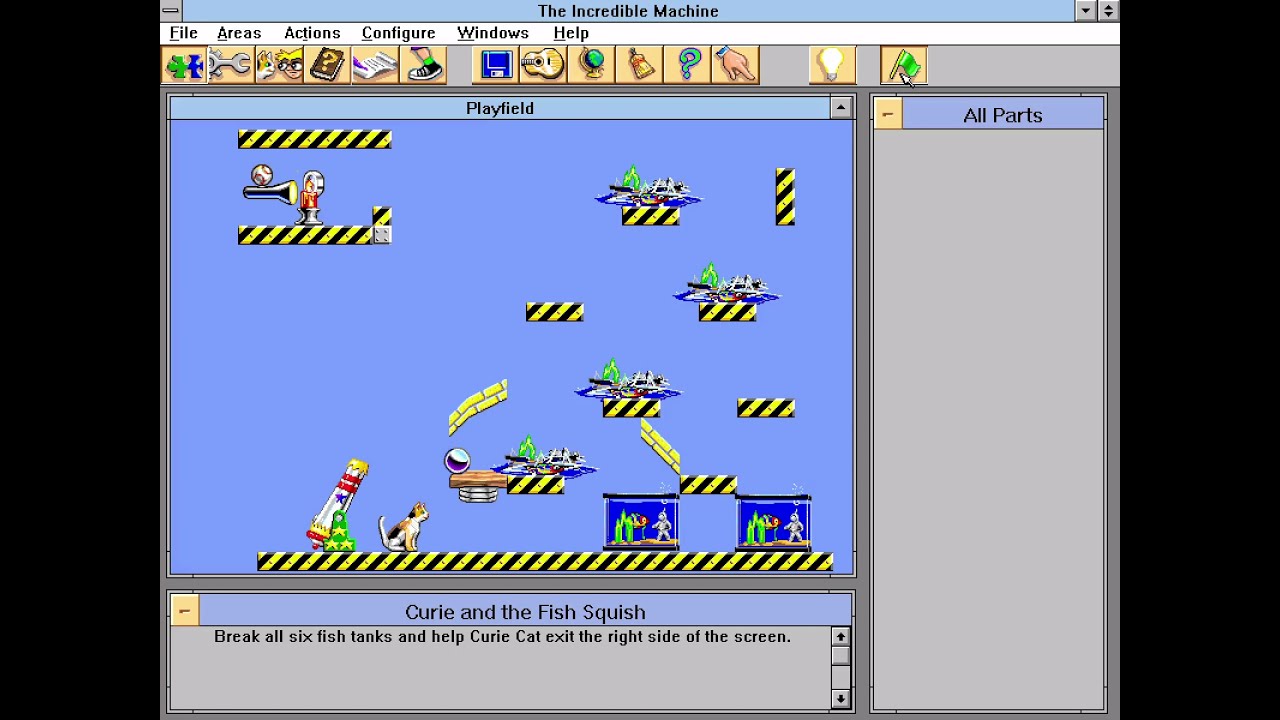Open the Windows menu
Viewport: 1280px width, 720px height.
[x=493, y=33]
